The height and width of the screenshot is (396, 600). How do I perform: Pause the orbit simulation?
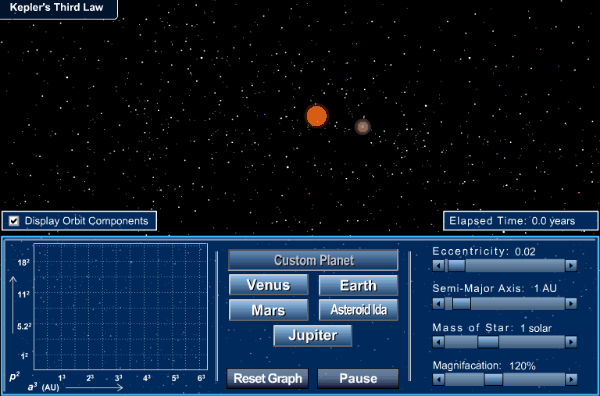(x=358, y=378)
